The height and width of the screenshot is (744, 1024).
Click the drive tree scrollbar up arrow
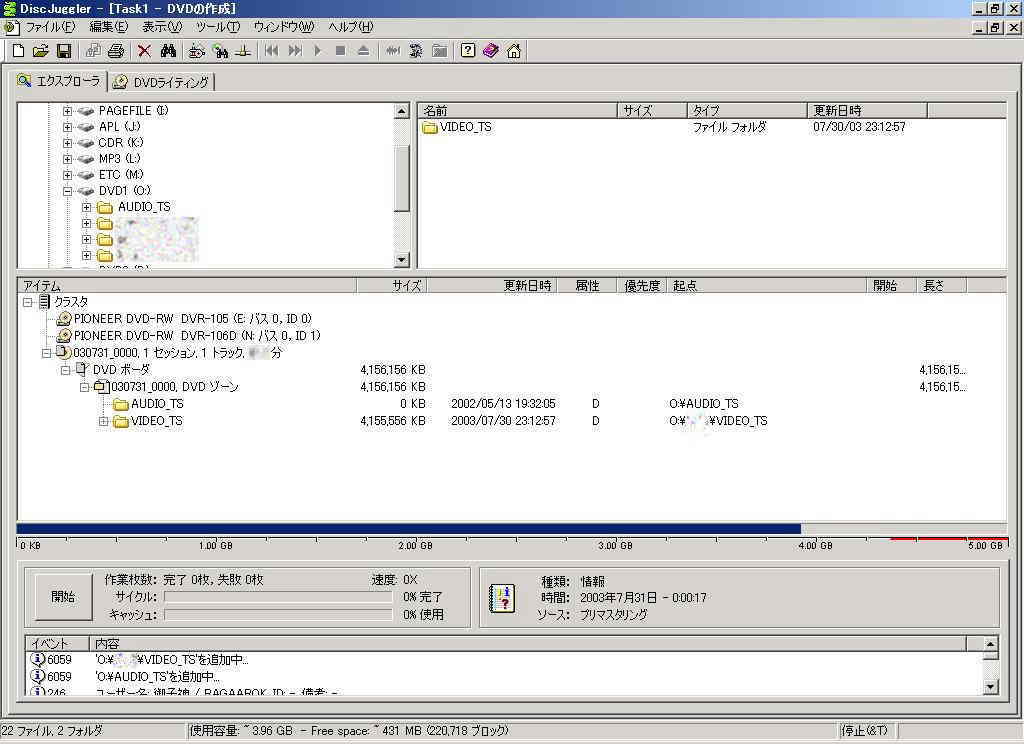[x=402, y=111]
